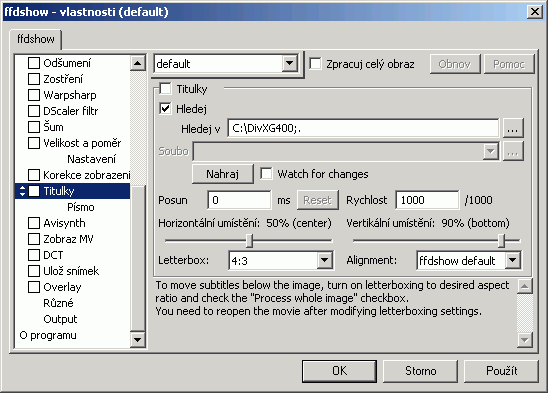
Task: Confirm with the OK button
Action: point(339,371)
